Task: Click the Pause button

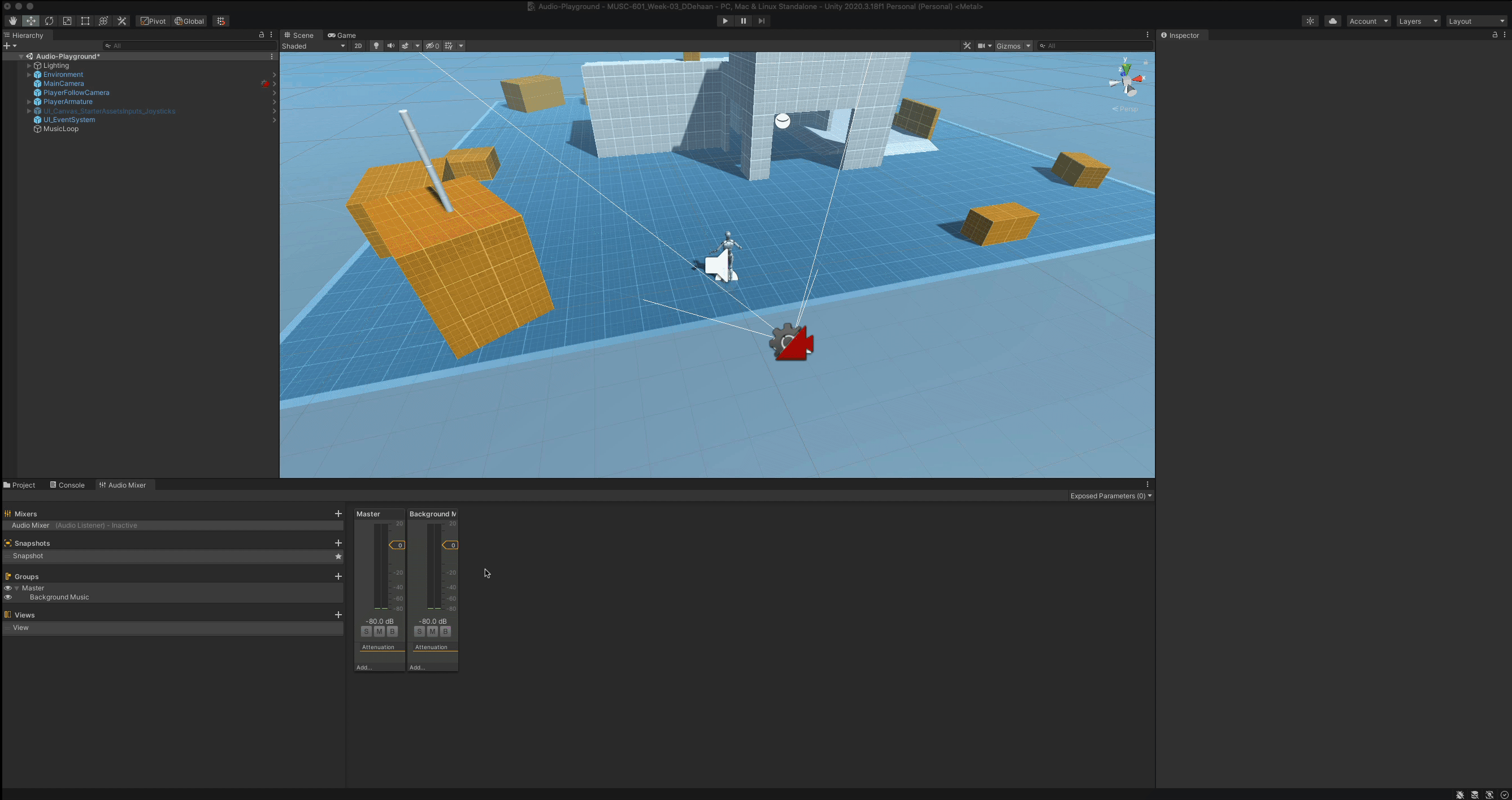Action: click(743, 21)
